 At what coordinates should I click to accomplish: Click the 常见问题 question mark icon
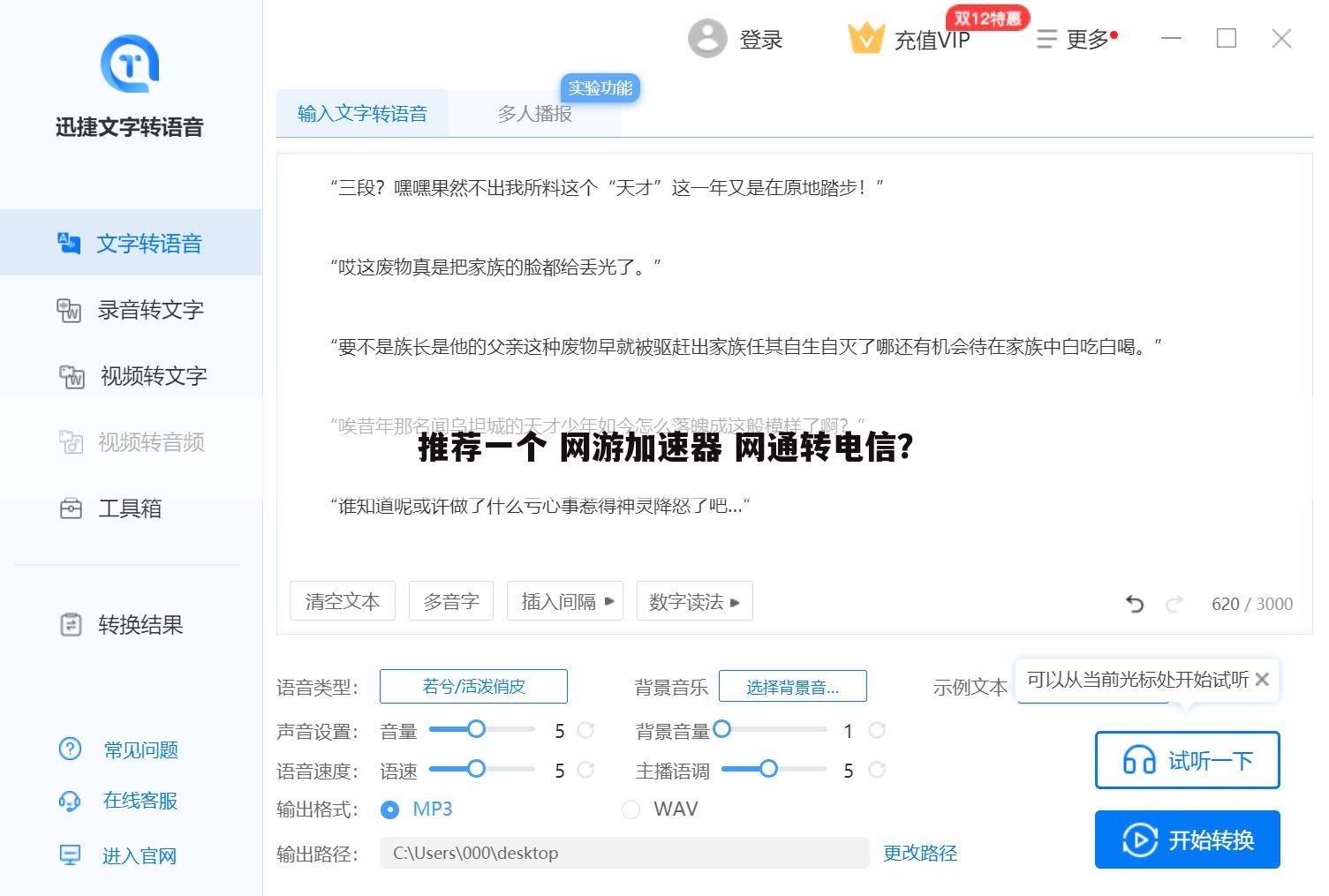pos(70,749)
